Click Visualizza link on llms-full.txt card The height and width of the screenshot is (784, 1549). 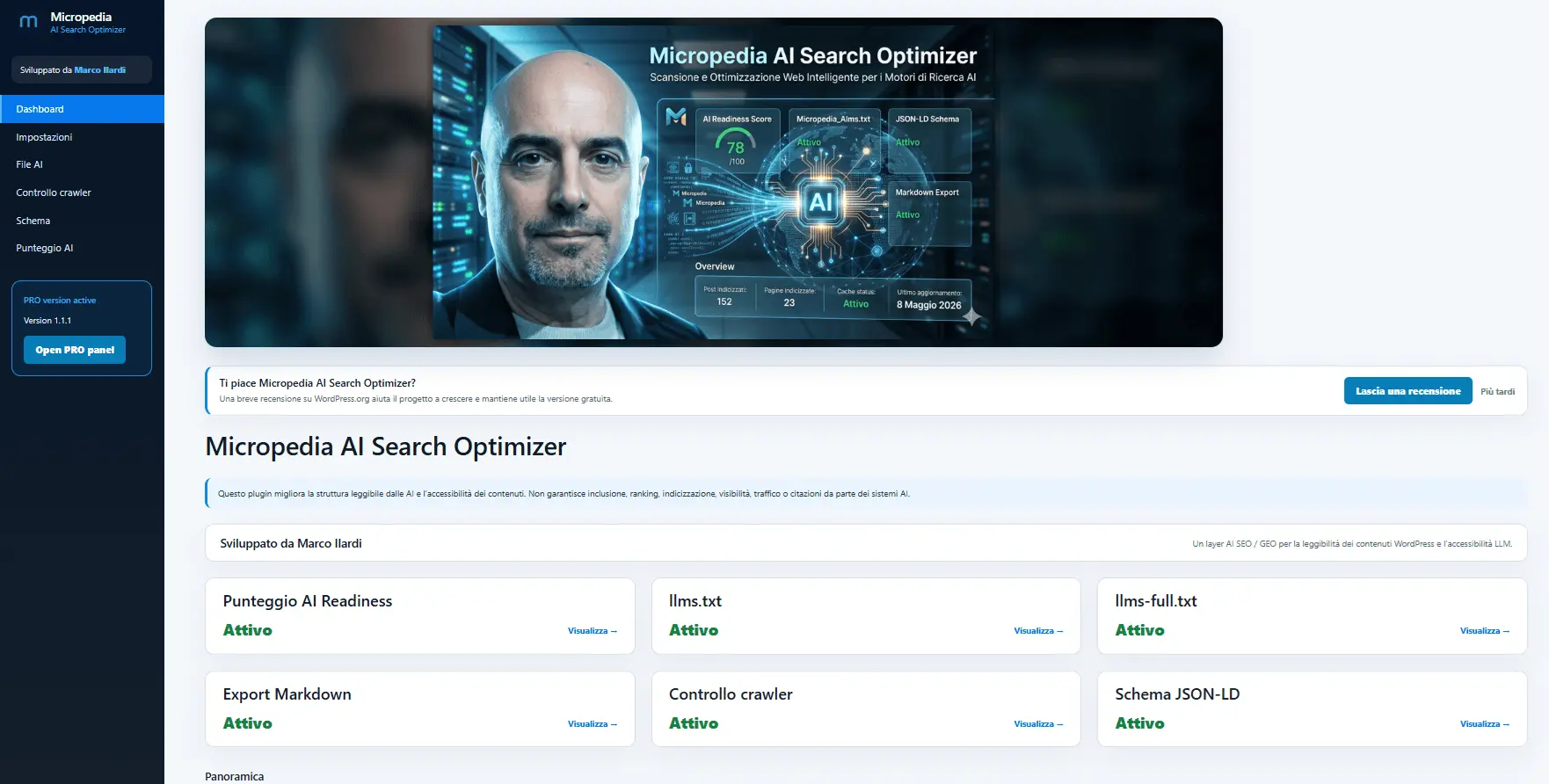pyautogui.click(x=1485, y=631)
